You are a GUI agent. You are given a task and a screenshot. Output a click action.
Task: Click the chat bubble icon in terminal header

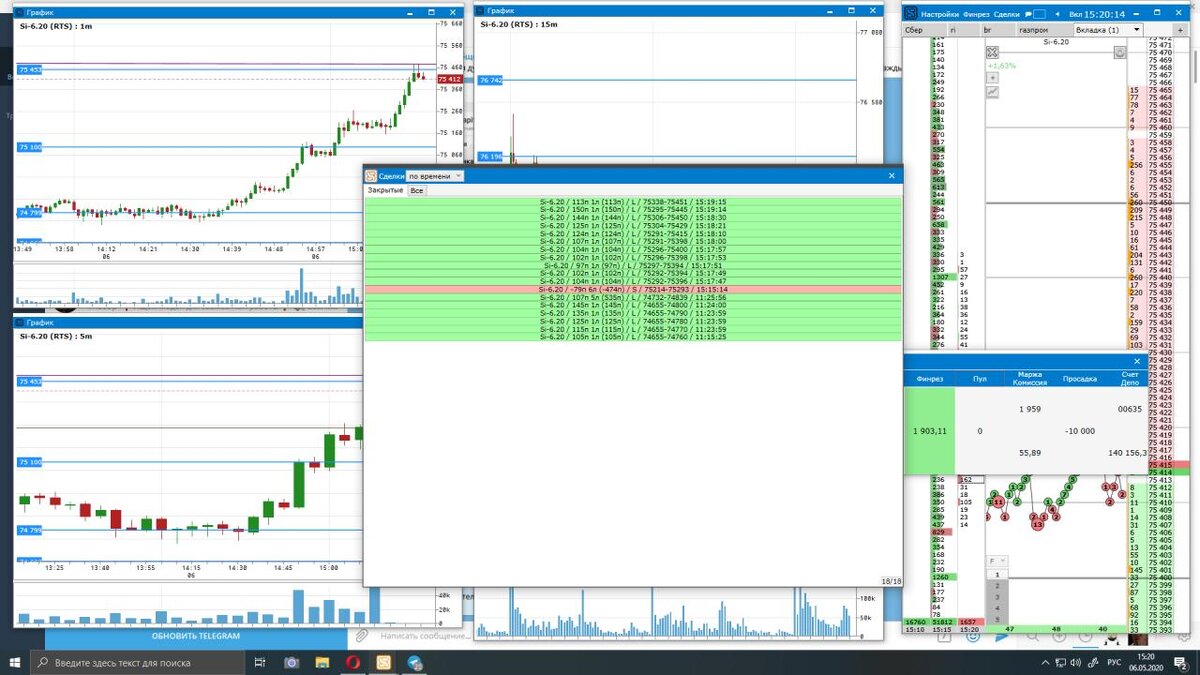[1027, 15]
